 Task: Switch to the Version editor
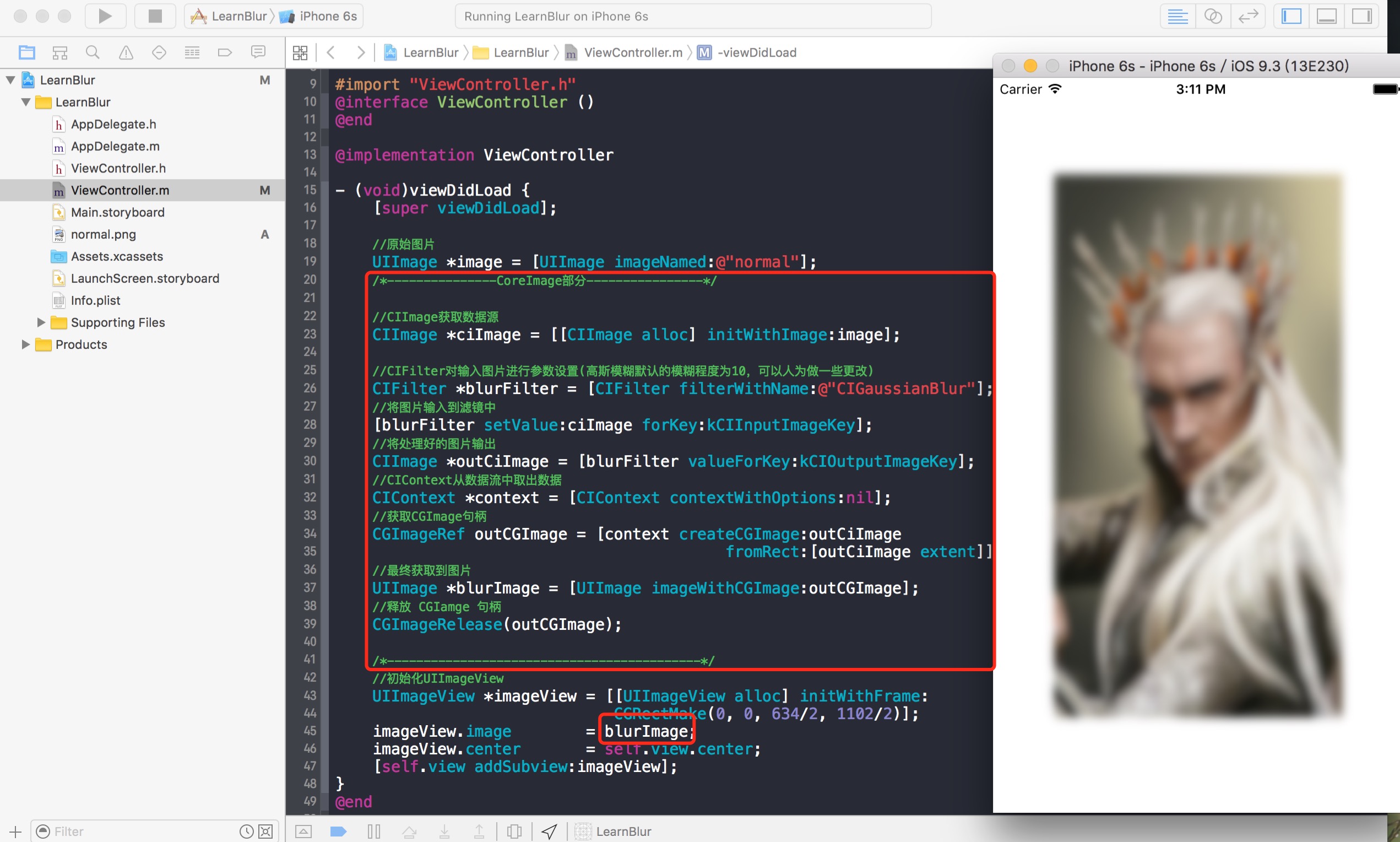[x=1247, y=16]
